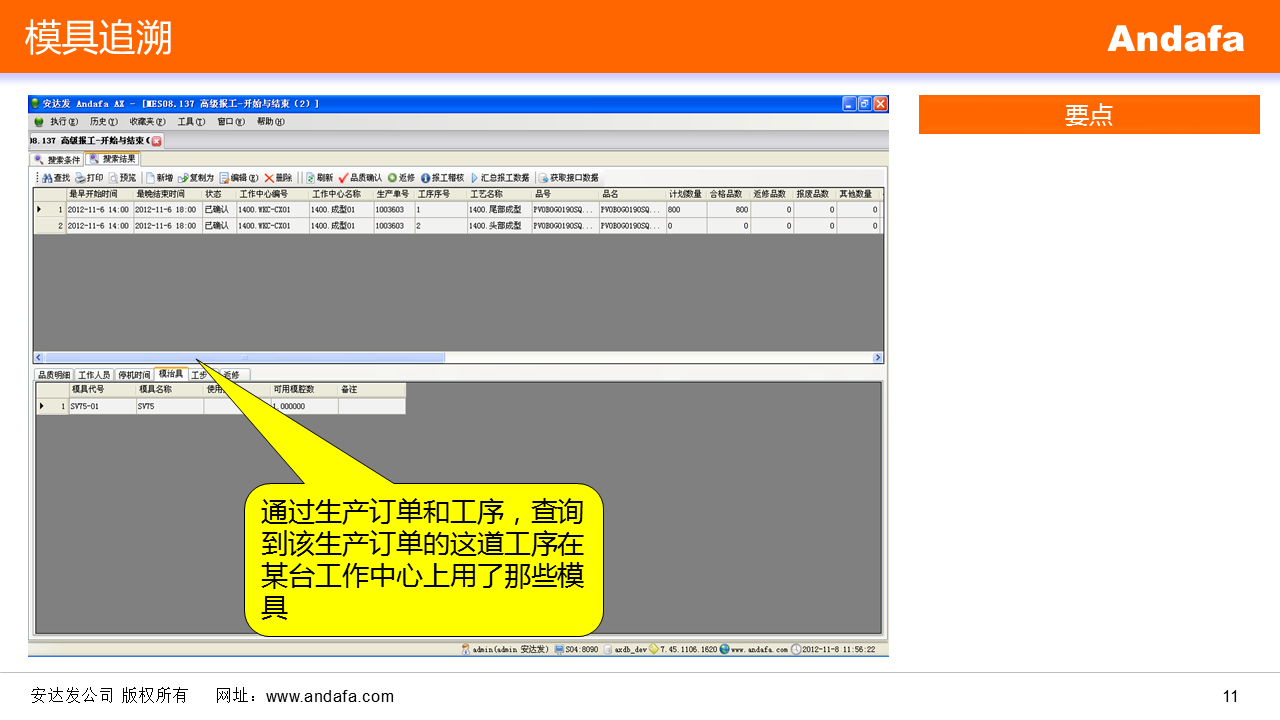Click the 生产单号 column header
Viewport: 1280px width, 720px height.
[393, 194]
